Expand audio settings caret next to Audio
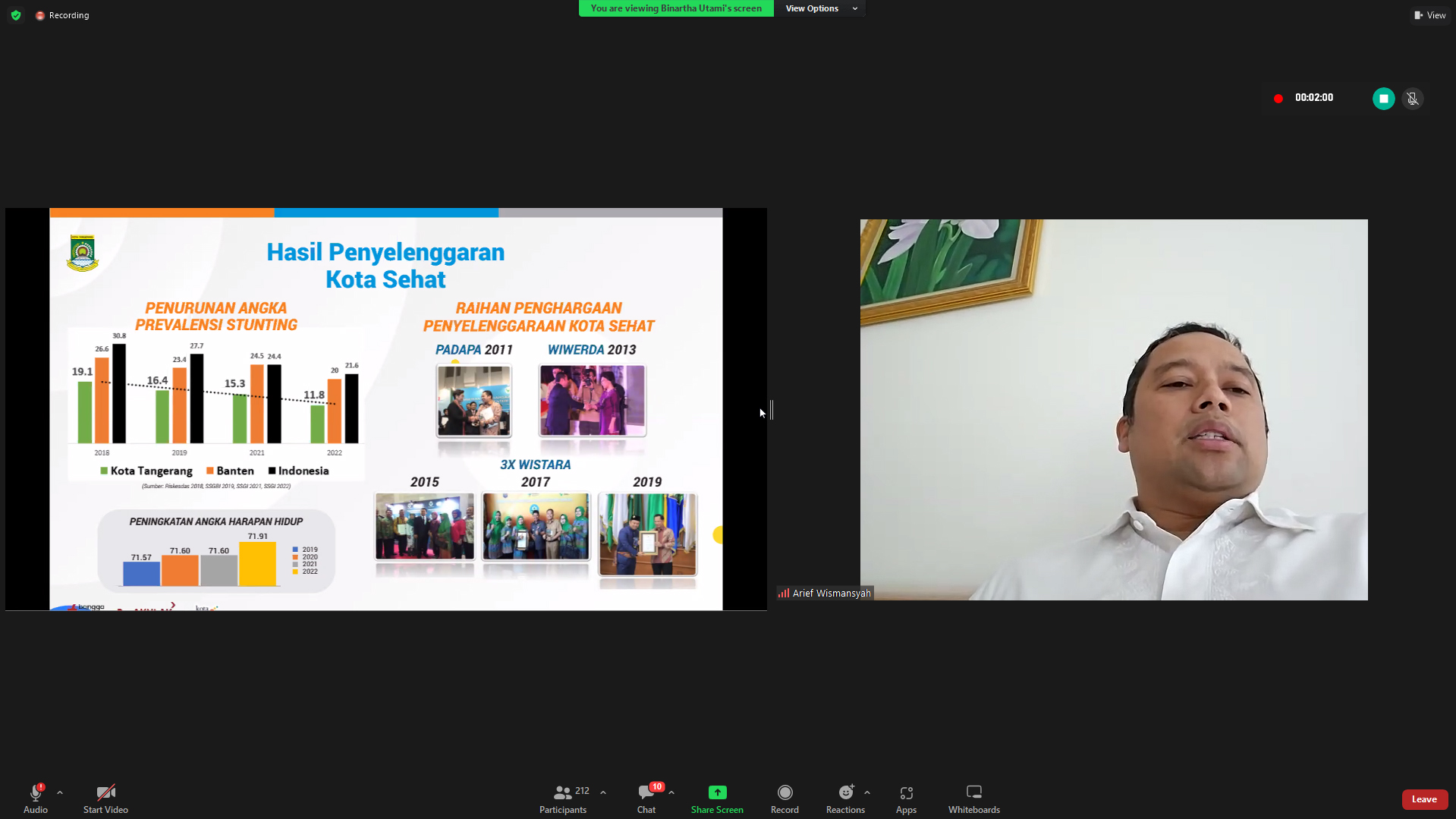 60,792
